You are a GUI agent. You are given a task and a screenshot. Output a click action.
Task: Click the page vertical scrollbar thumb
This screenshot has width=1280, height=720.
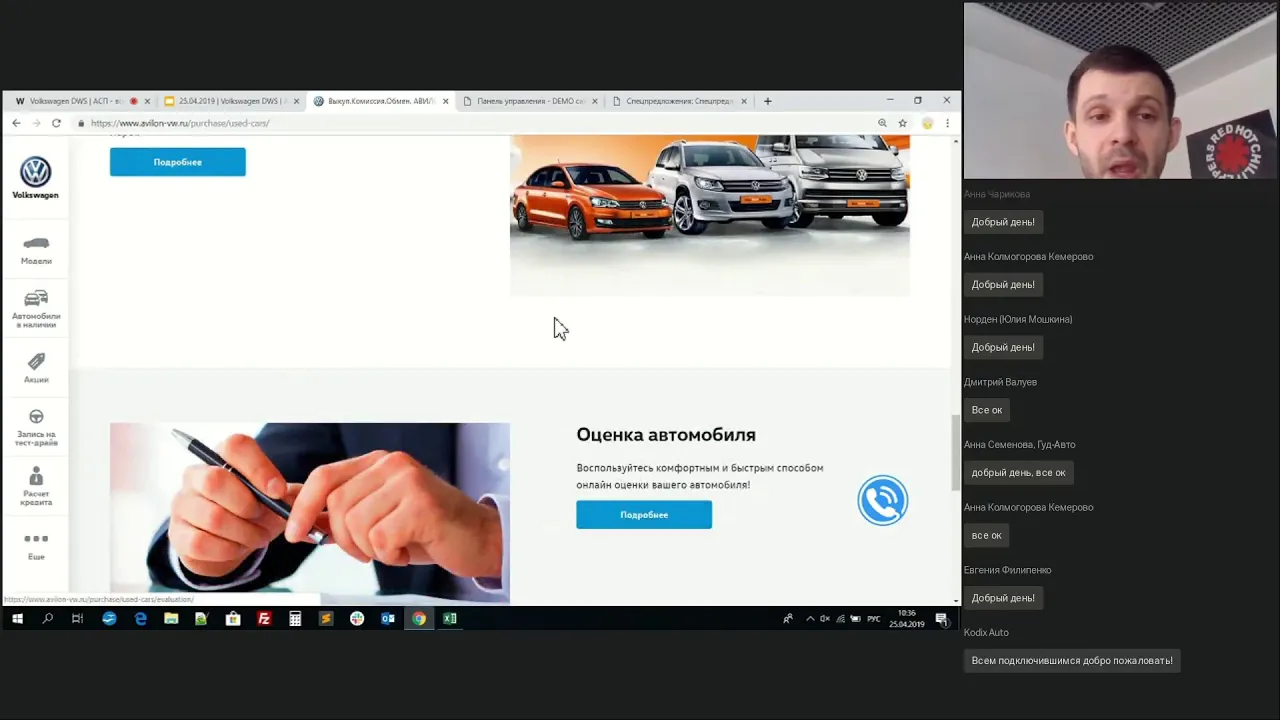point(956,452)
